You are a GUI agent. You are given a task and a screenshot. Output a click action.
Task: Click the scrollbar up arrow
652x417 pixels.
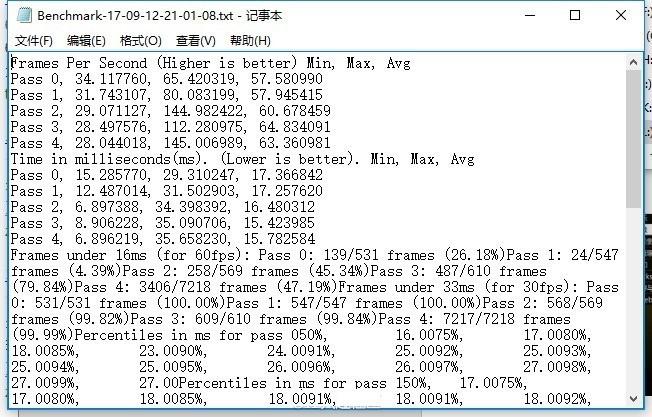click(x=633, y=63)
